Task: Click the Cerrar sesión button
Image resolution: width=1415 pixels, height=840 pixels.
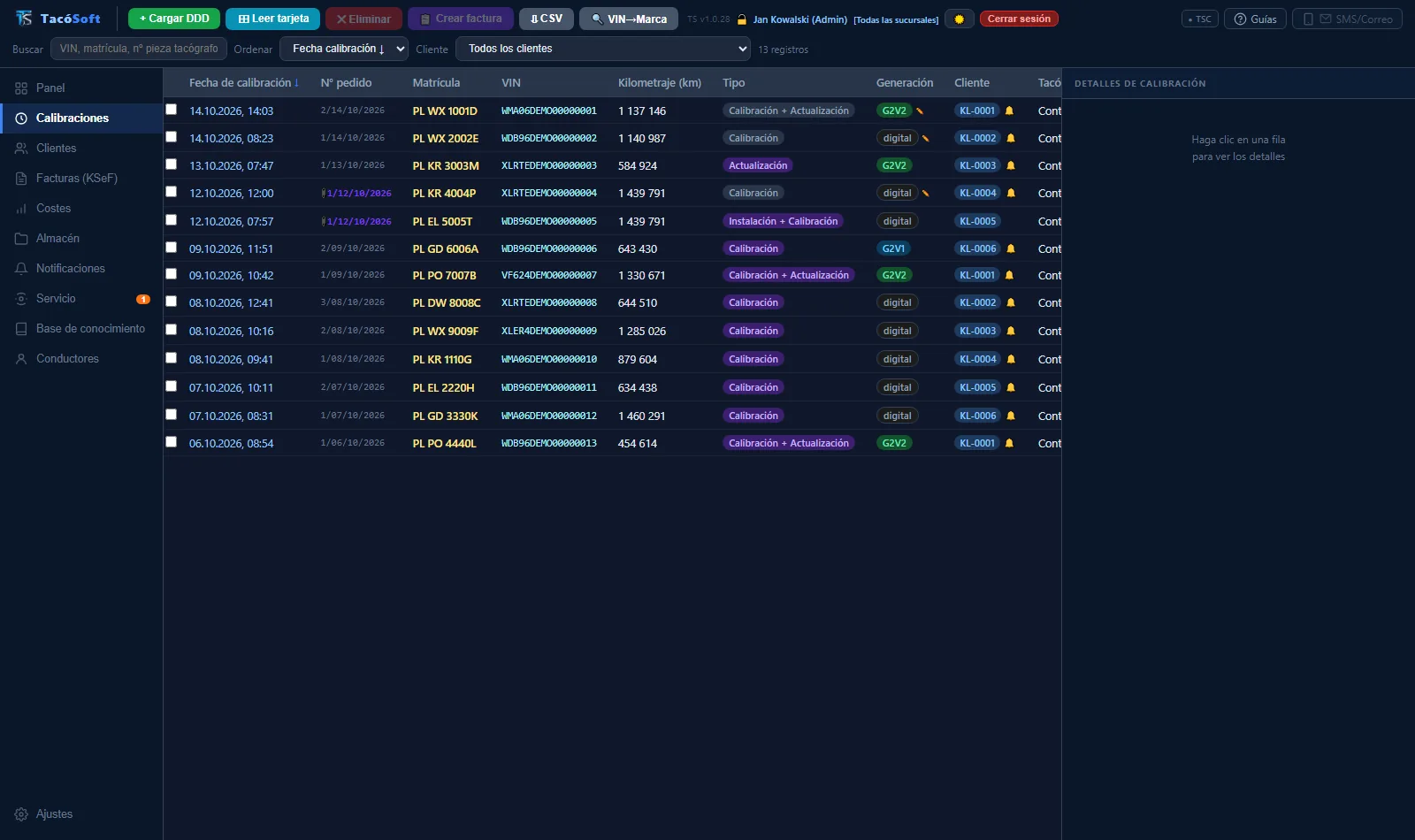Action: (x=1019, y=19)
